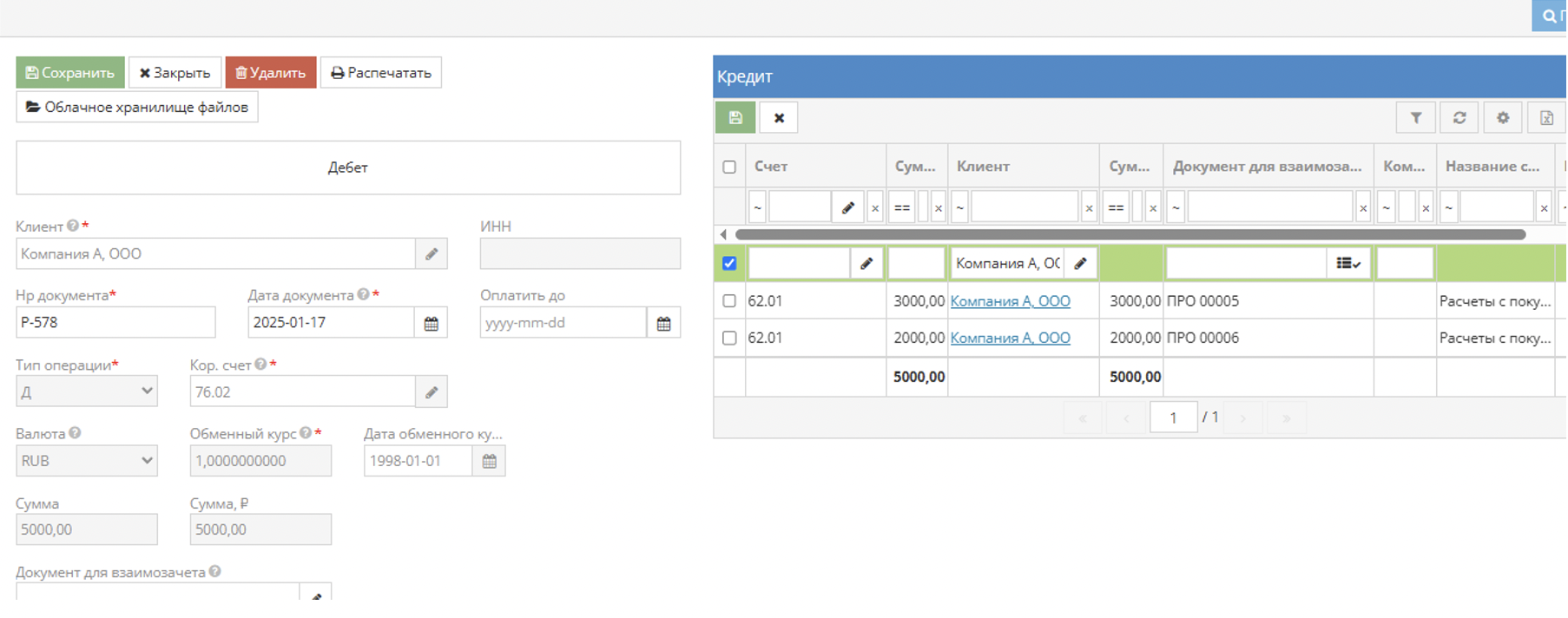1568x618 pixels.
Task: Open grid settings gear icon
Action: click(1502, 118)
